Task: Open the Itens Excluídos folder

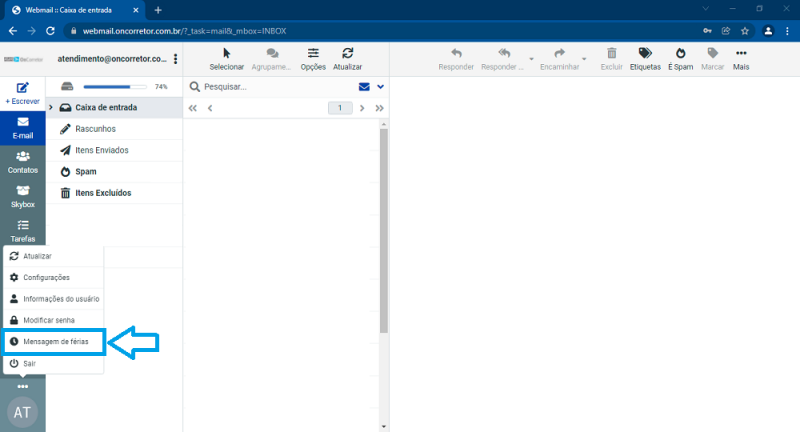Action: pos(114,193)
